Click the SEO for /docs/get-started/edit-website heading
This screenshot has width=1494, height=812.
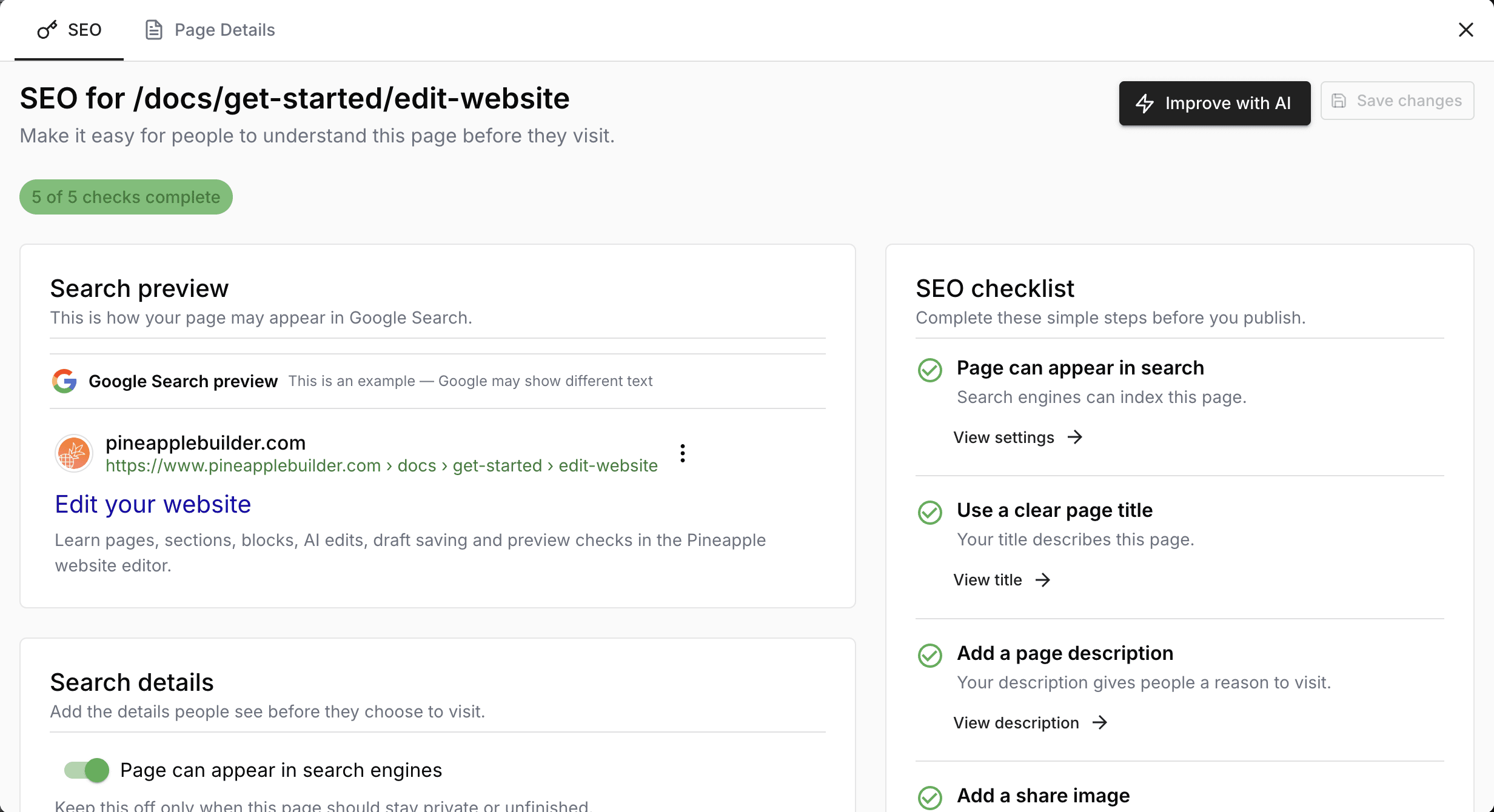pyautogui.click(x=295, y=98)
